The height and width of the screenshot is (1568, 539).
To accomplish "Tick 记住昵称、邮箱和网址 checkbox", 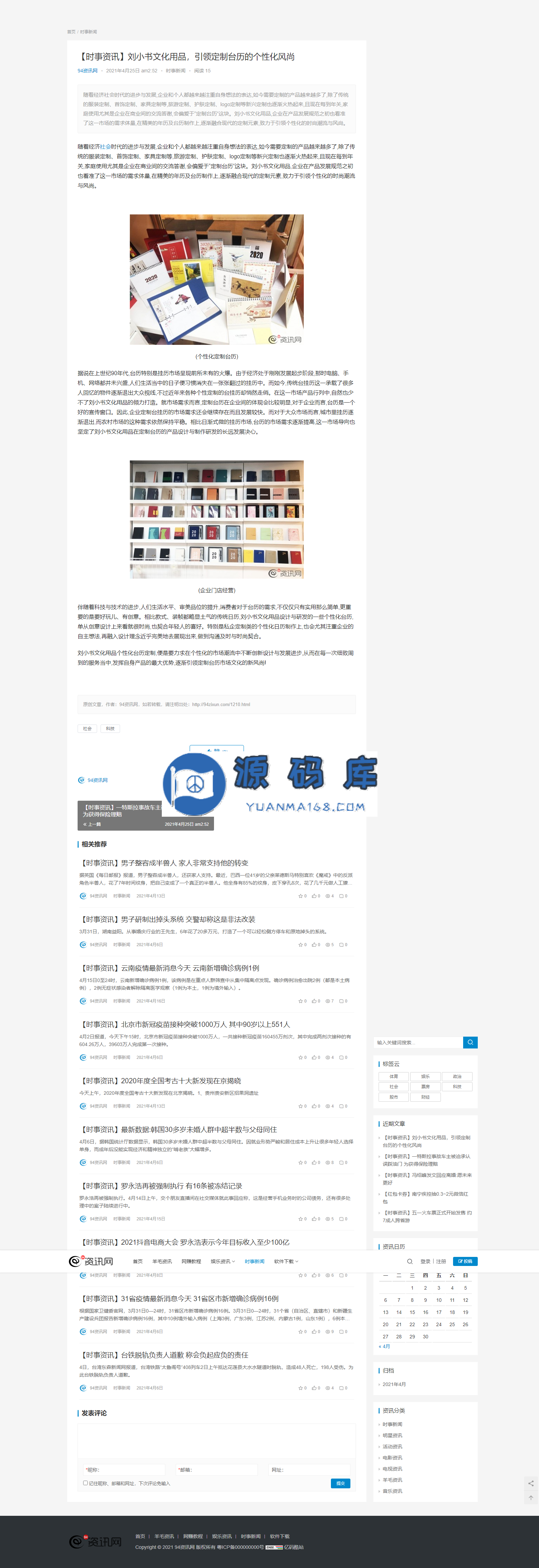I will (85, 1483).
